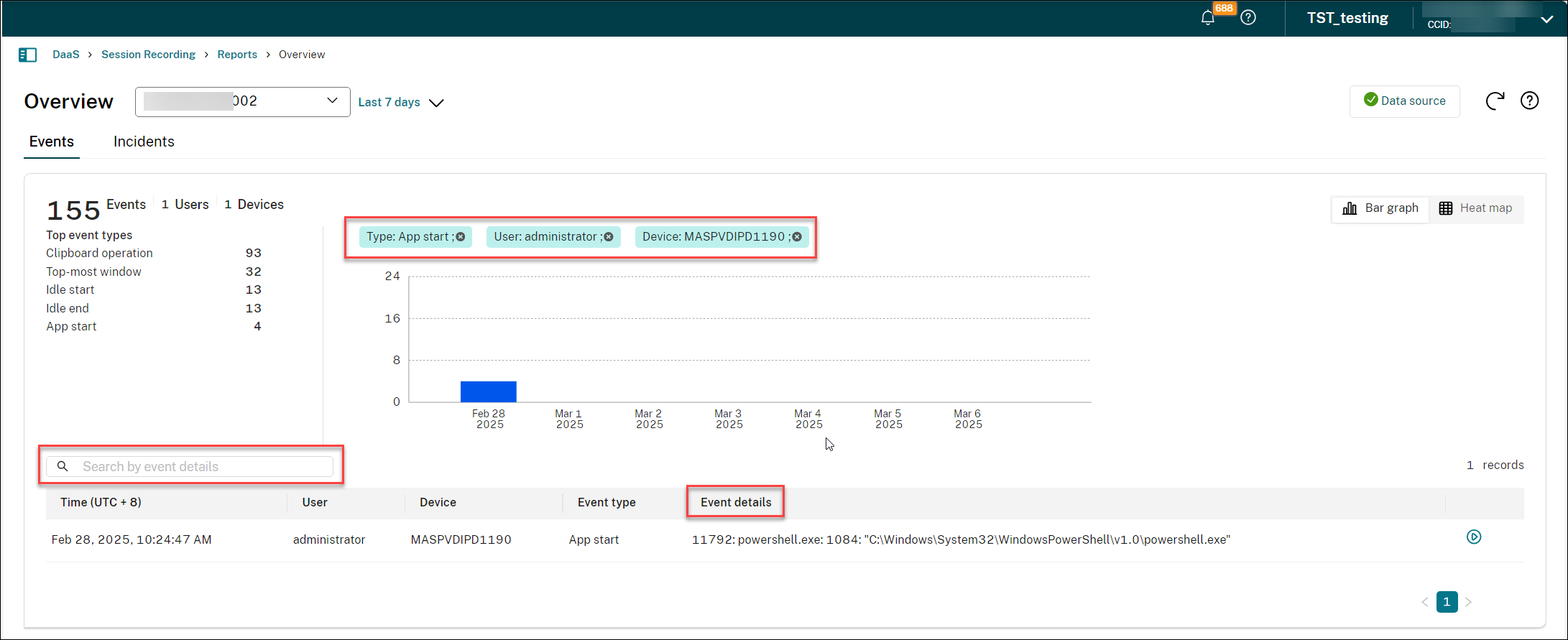
Task: Expand the account menu chevron
Action: [x=1546, y=20]
